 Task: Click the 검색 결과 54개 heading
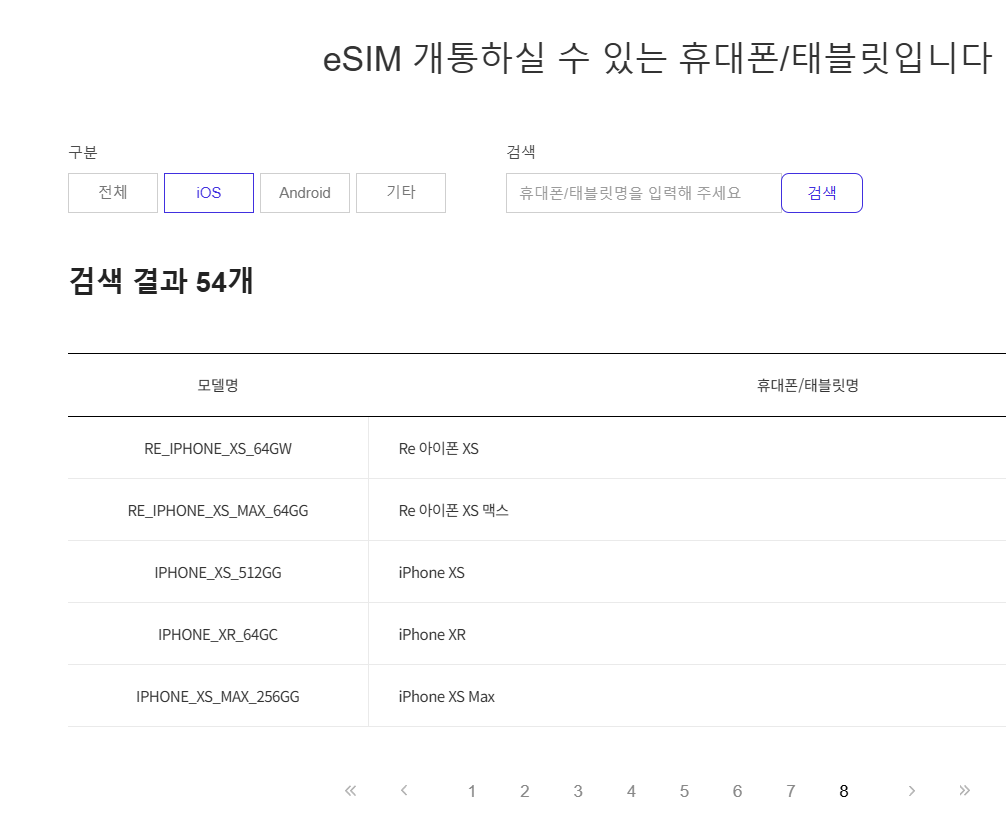click(161, 281)
